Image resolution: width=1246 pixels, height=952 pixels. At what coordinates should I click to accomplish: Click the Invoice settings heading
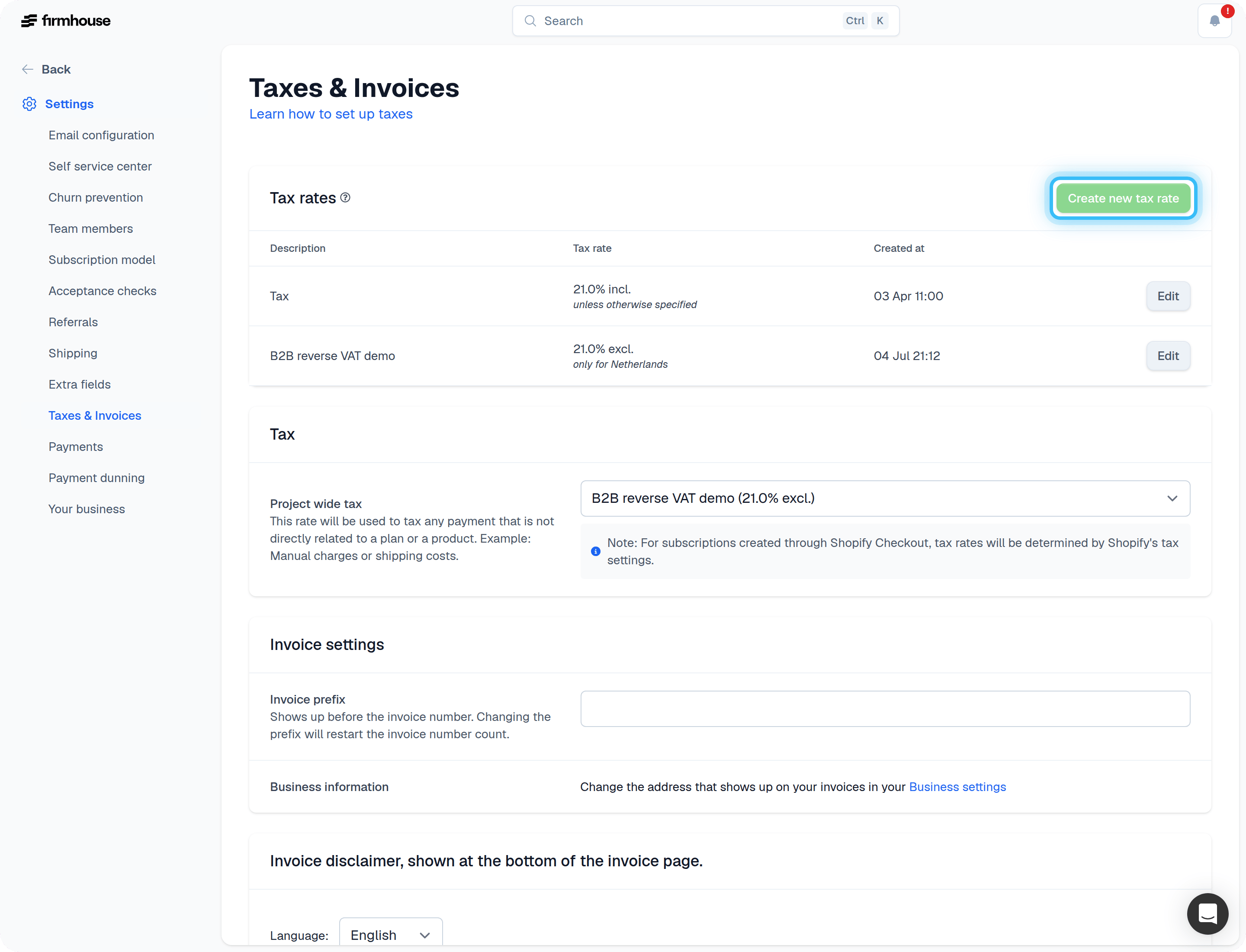[327, 645]
